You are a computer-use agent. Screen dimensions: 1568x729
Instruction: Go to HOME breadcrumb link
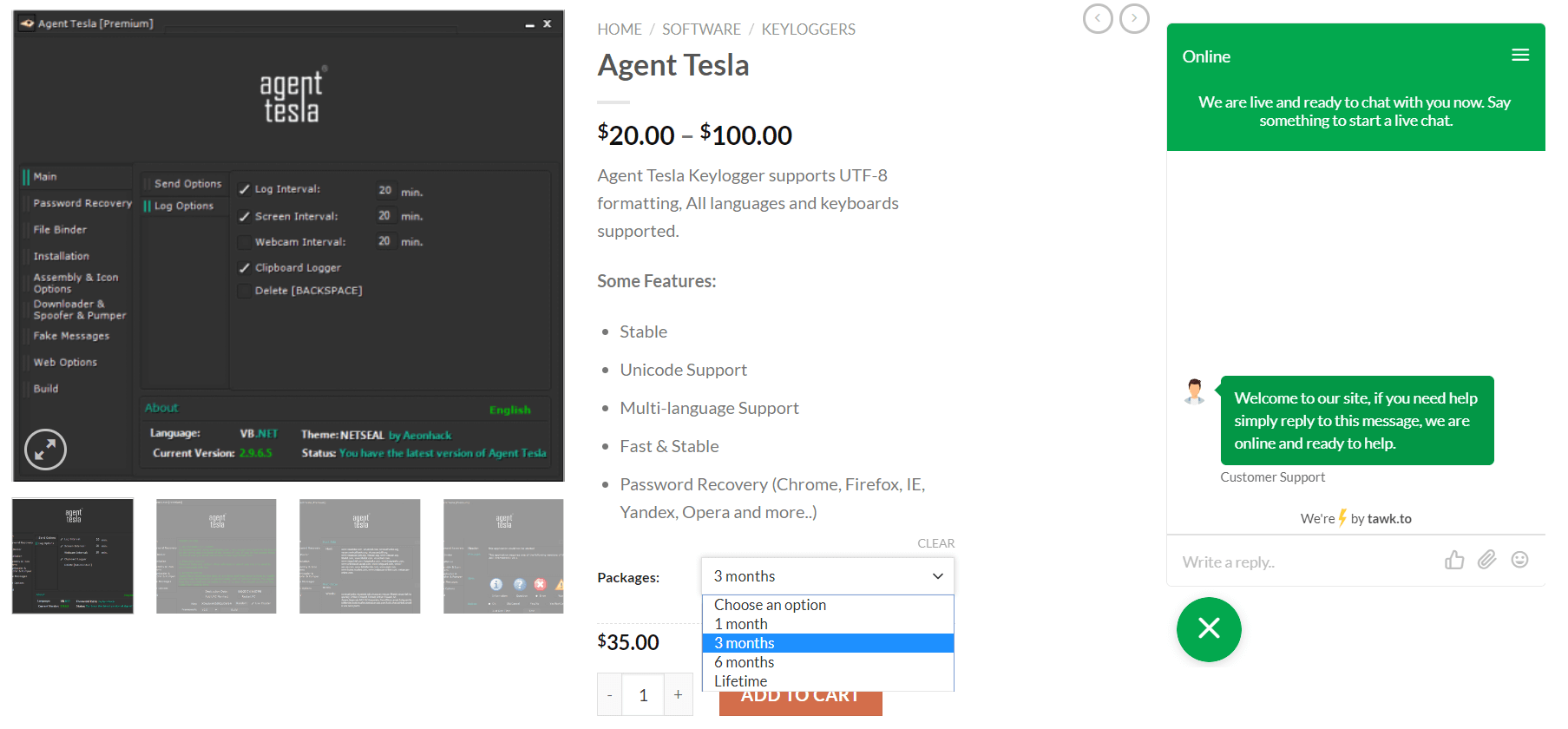pyautogui.click(x=620, y=30)
